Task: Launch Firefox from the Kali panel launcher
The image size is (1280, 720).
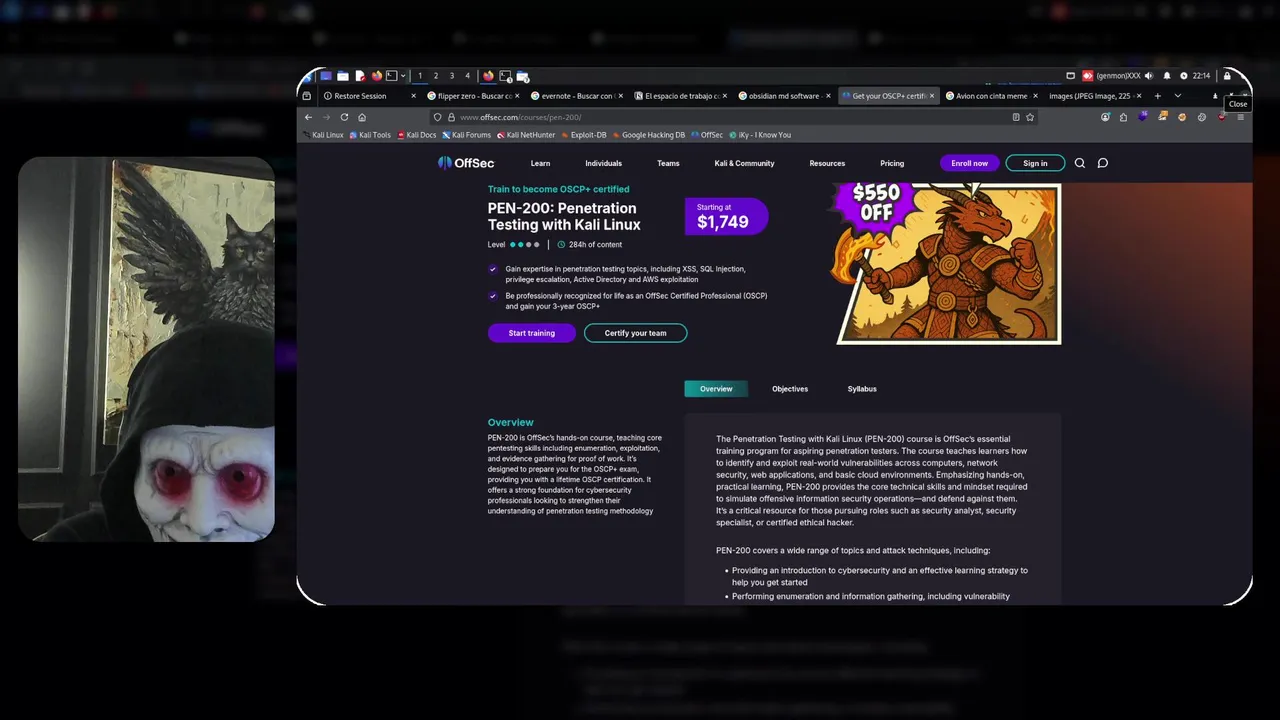Action: pyautogui.click(x=377, y=76)
